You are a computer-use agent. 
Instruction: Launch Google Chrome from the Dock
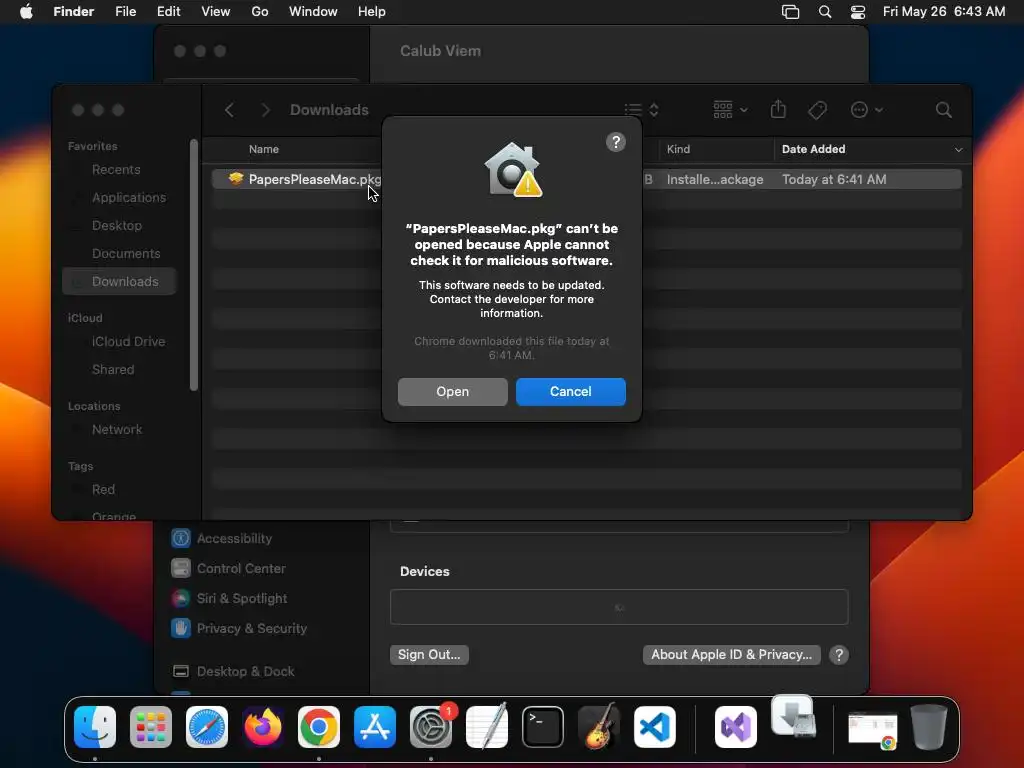[319, 727]
